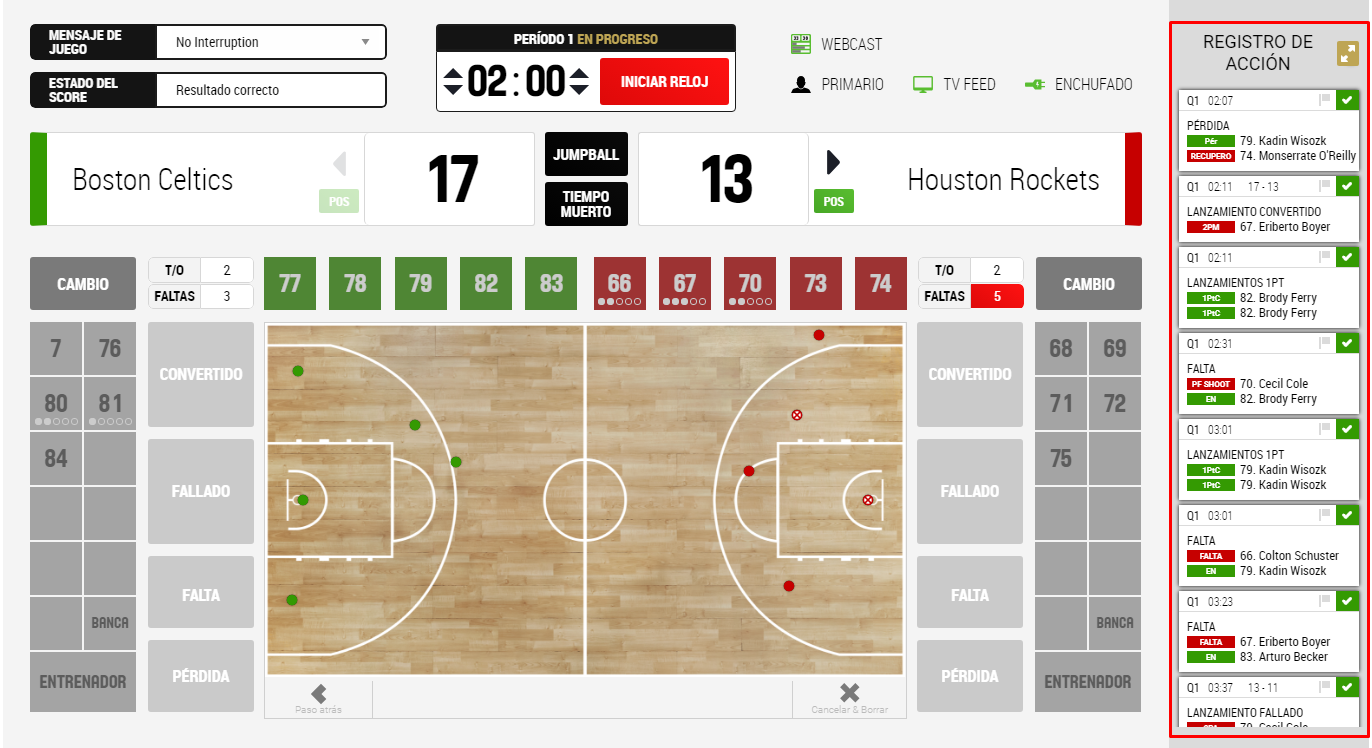Click the TV Feed monitor icon

click(923, 85)
